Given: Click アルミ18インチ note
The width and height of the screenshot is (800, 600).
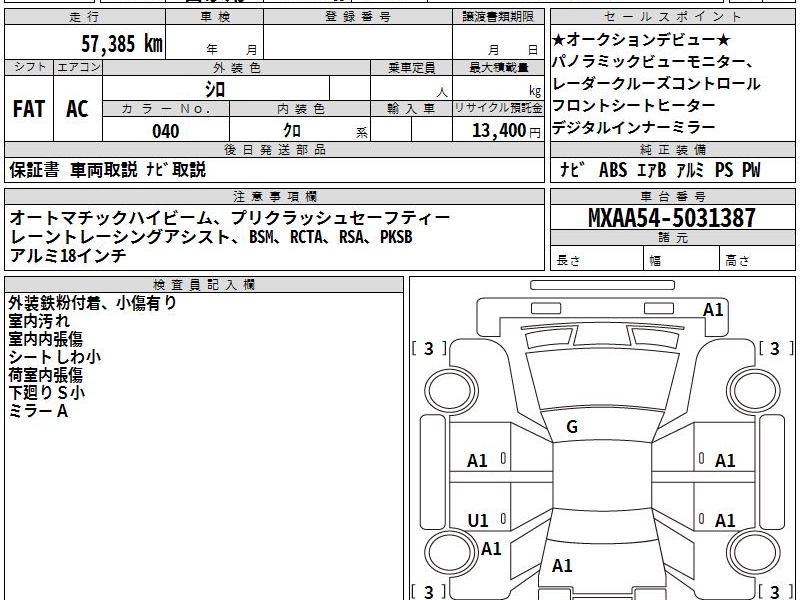Looking at the screenshot, I should tap(67, 255).
